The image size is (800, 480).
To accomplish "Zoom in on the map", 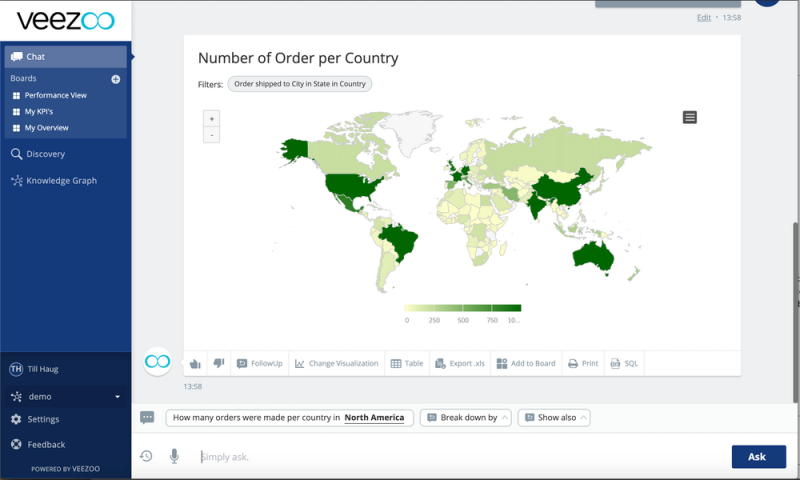I will point(211,118).
